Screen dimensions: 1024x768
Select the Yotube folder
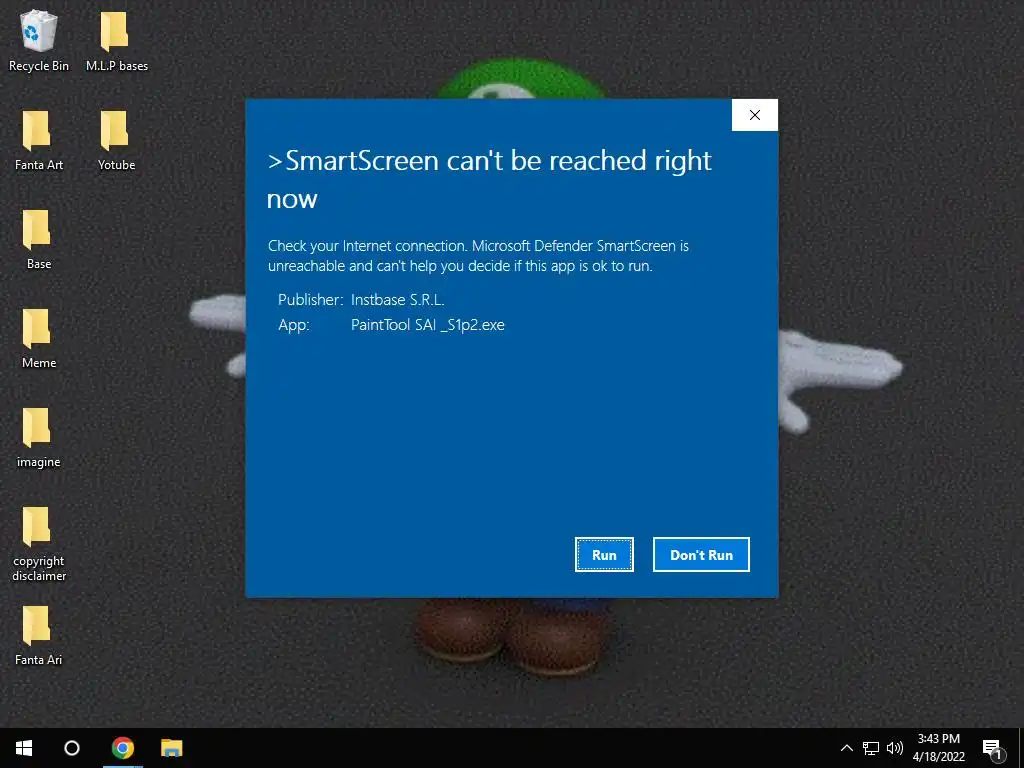[116, 140]
